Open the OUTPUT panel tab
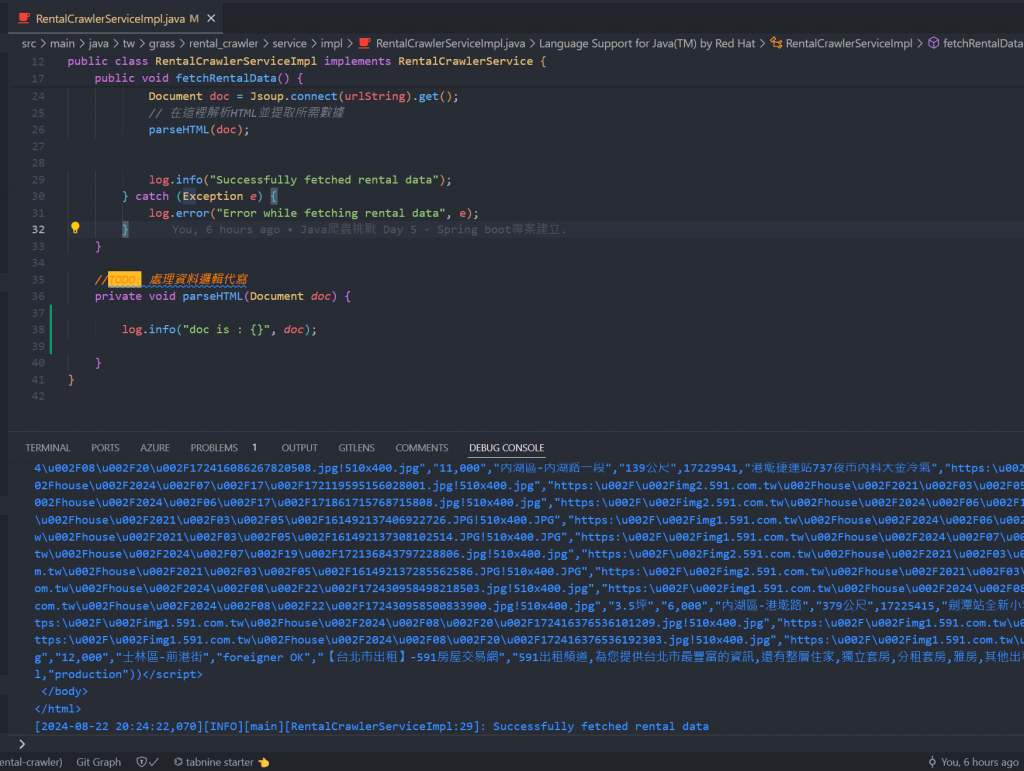Image resolution: width=1024 pixels, height=771 pixels. [x=300, y=448]
